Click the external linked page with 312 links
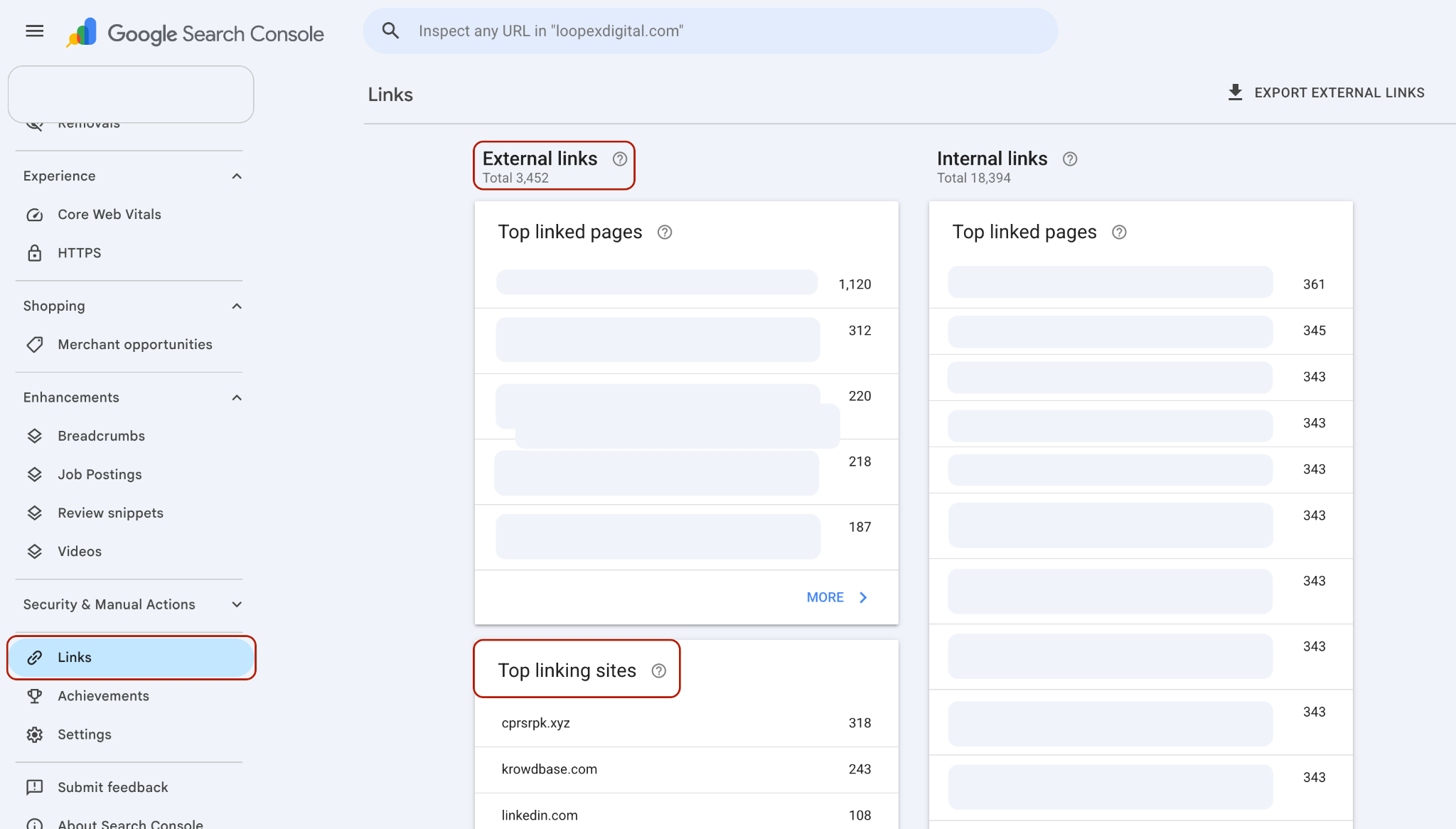 [686, 341]
